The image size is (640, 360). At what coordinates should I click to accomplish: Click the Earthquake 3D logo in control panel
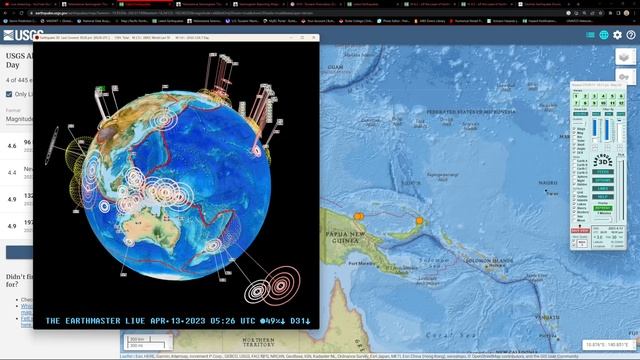point(603,161)
